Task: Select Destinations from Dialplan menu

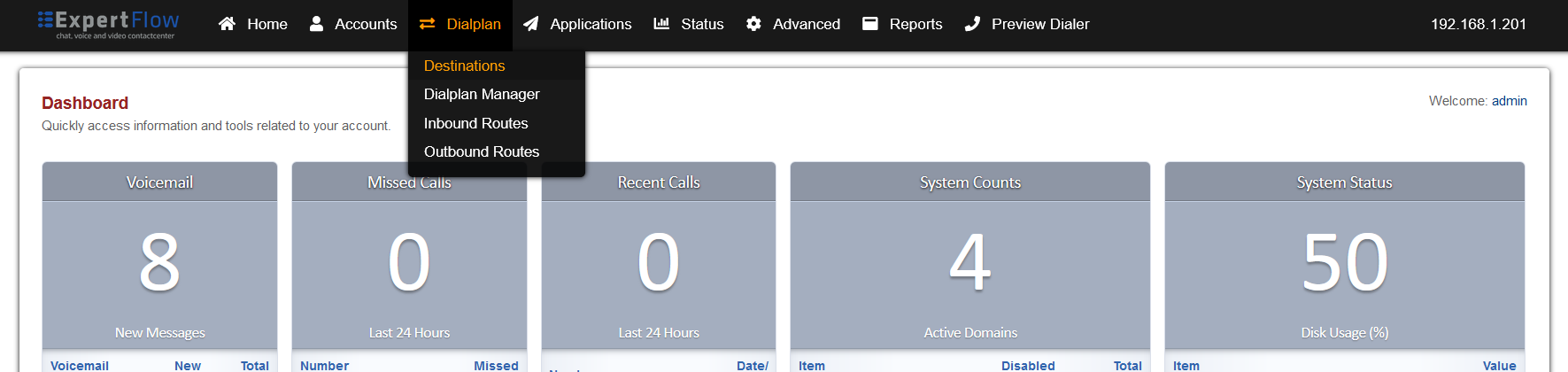Action: [464, 66]
